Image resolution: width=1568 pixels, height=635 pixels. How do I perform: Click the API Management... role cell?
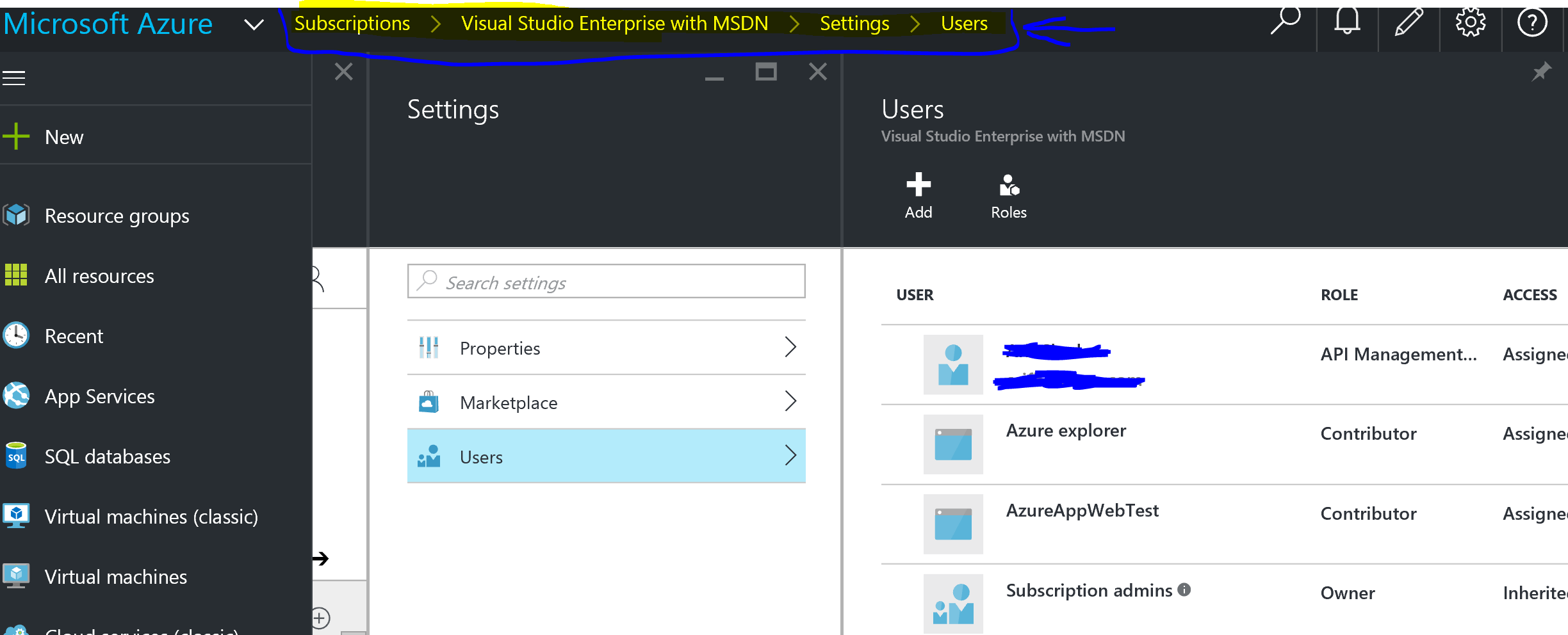pyautogui.click(x=1398, y=354)
